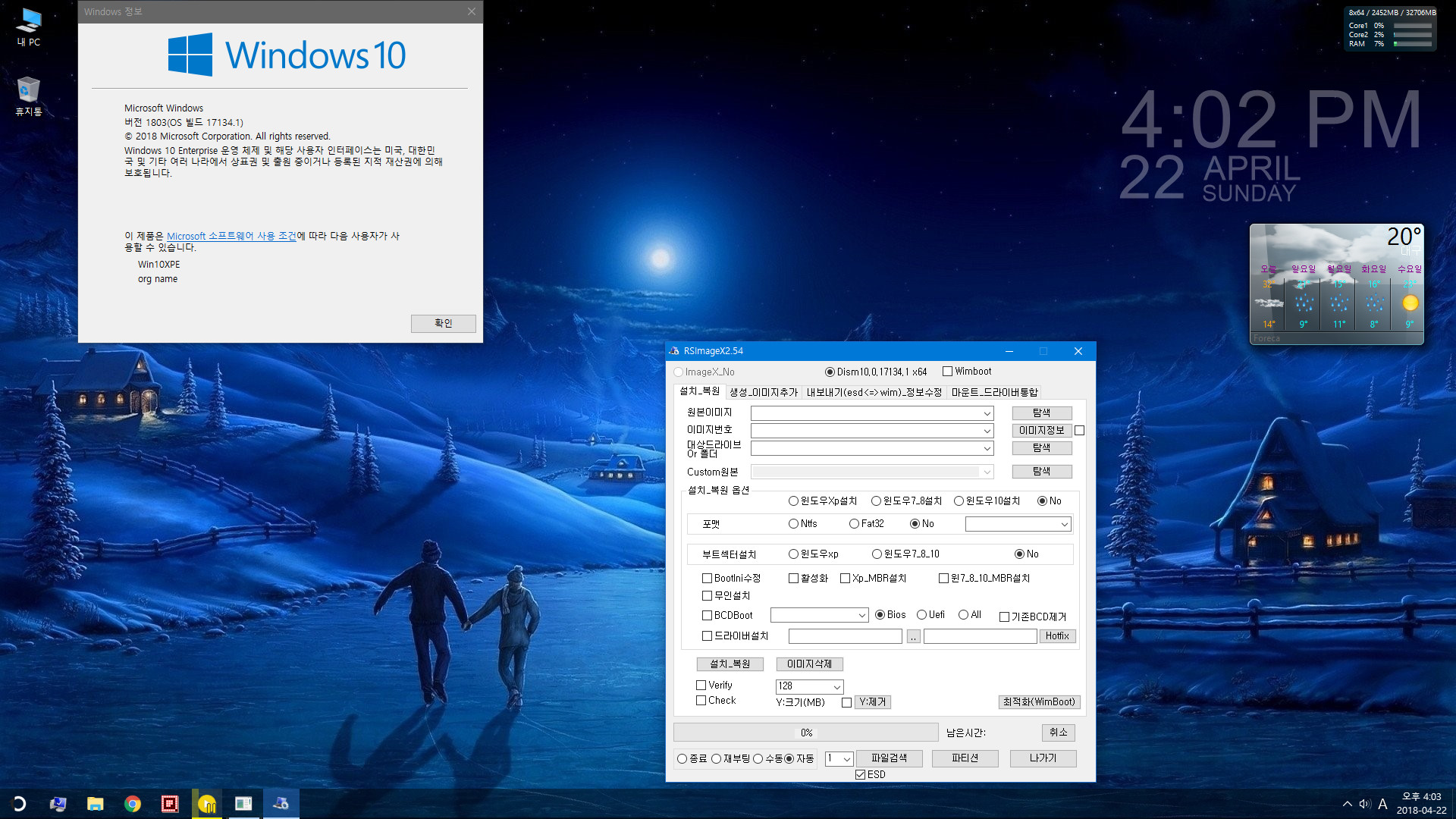Click the 나가기 exit button
Screen dimensions: 1456x819
1043,758
